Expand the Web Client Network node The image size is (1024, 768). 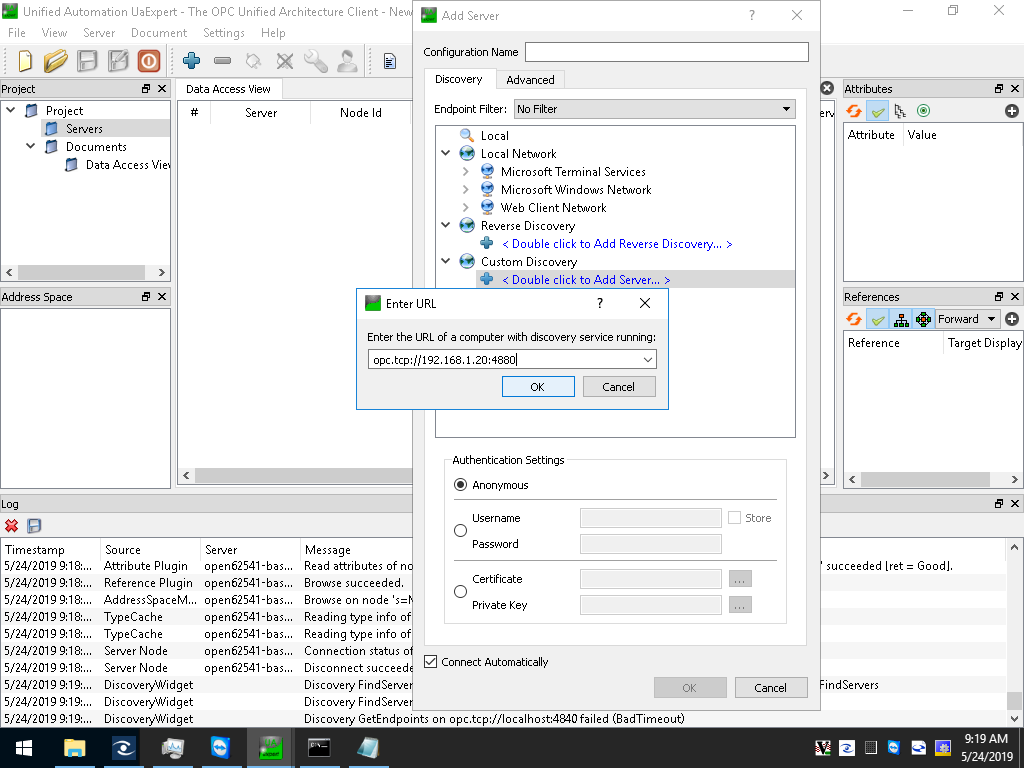[466, 208]
